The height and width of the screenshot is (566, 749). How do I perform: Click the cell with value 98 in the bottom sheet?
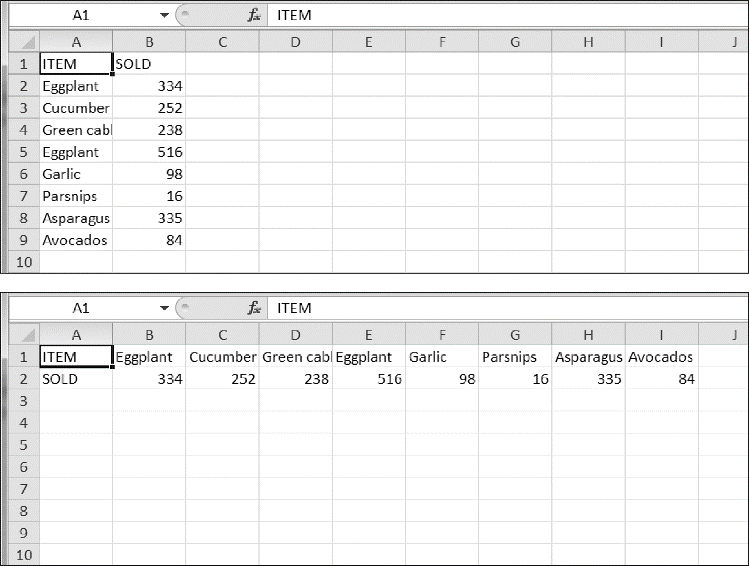pos(442,379)
